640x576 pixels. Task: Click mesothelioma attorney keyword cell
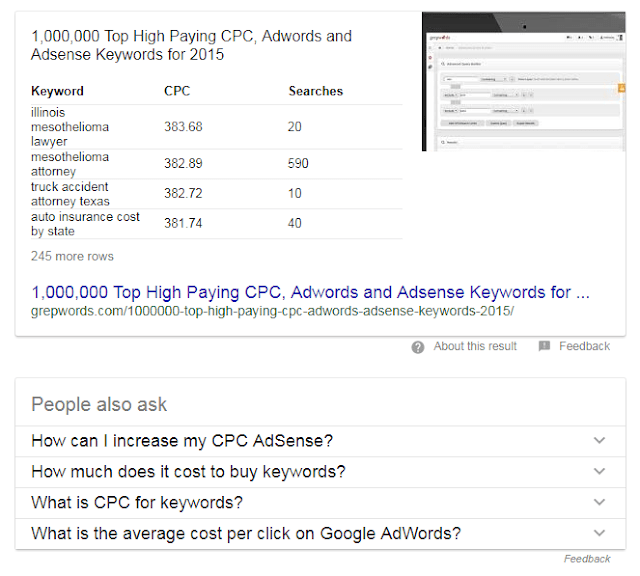[x=70, y=164]
